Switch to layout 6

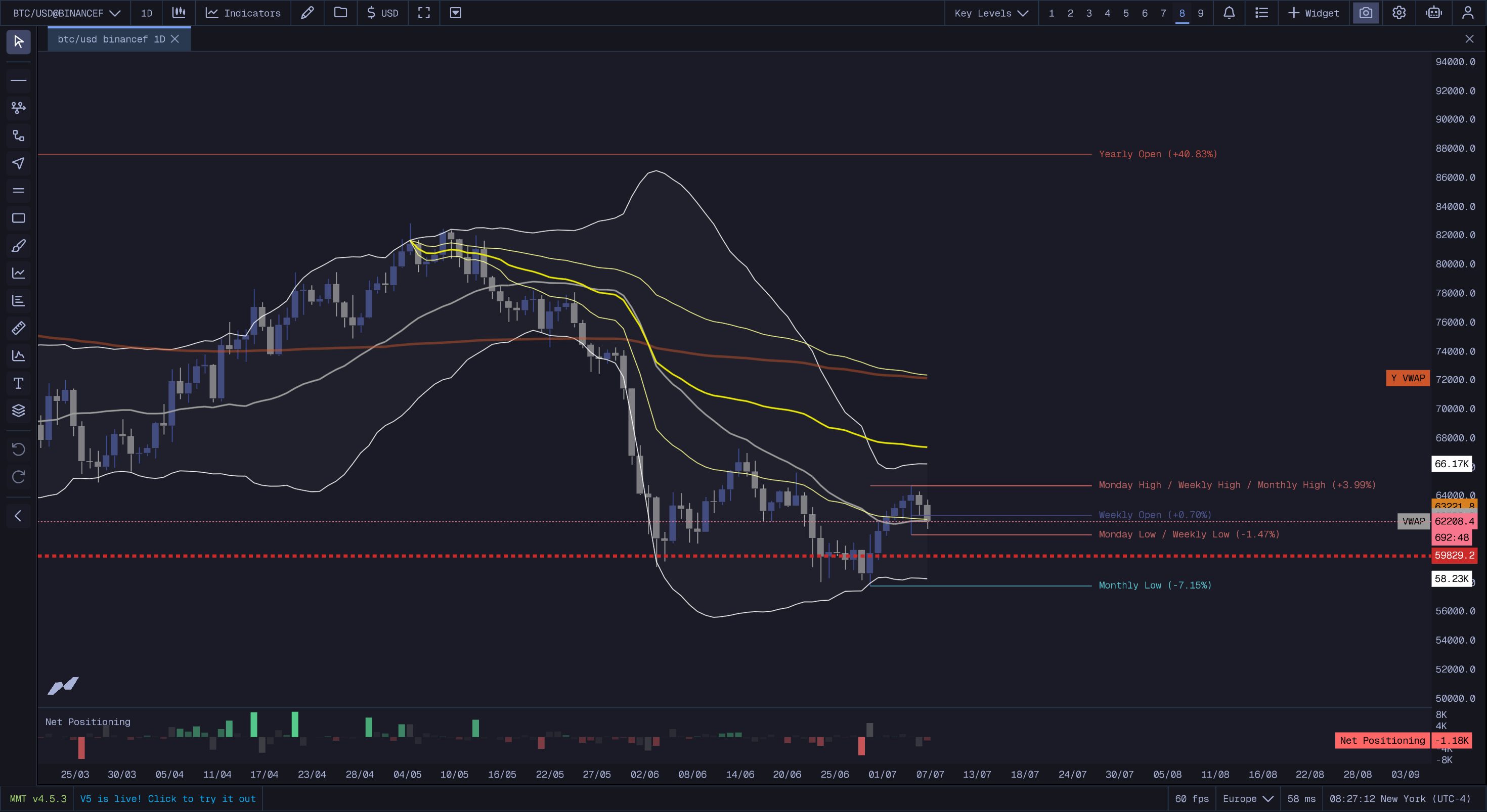tap(1145, 13)
